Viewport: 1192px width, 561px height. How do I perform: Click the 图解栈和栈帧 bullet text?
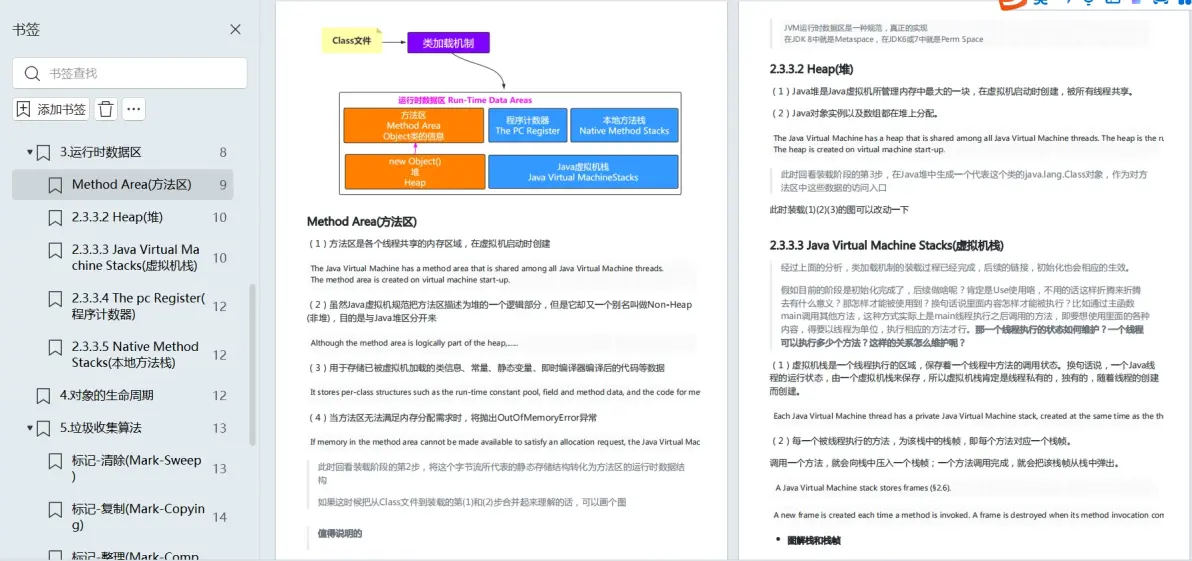pos(813,540)
